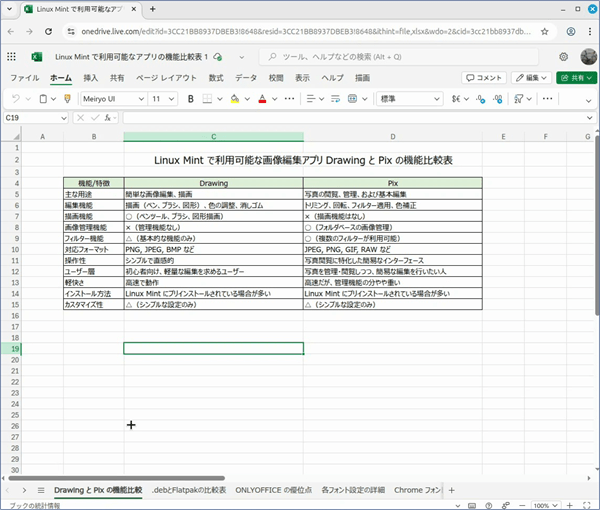Switch to ONLYOFFICE の優位点 sheet

click(273, 490)
